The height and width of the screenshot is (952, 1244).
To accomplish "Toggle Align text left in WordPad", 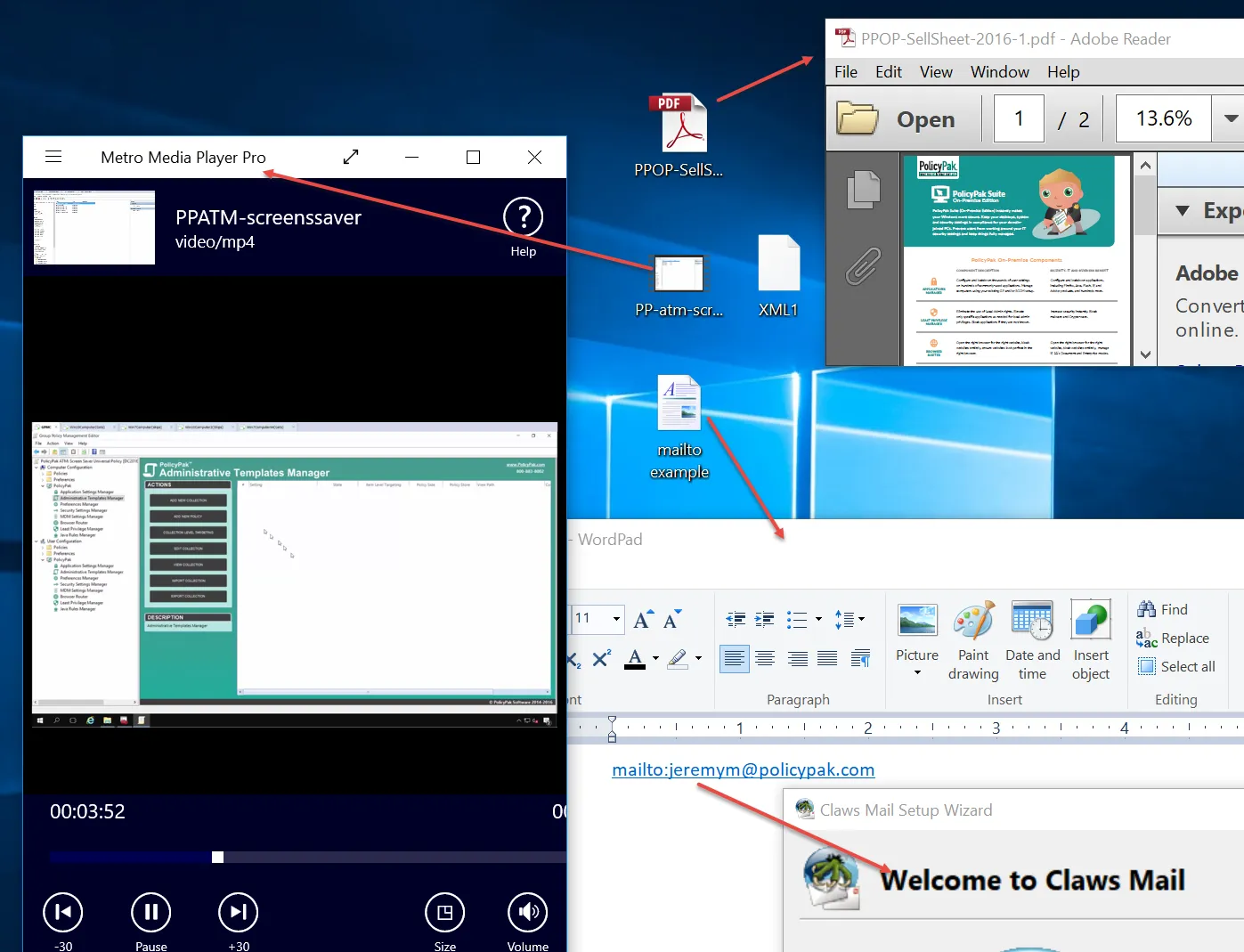I will click(735, 658).
